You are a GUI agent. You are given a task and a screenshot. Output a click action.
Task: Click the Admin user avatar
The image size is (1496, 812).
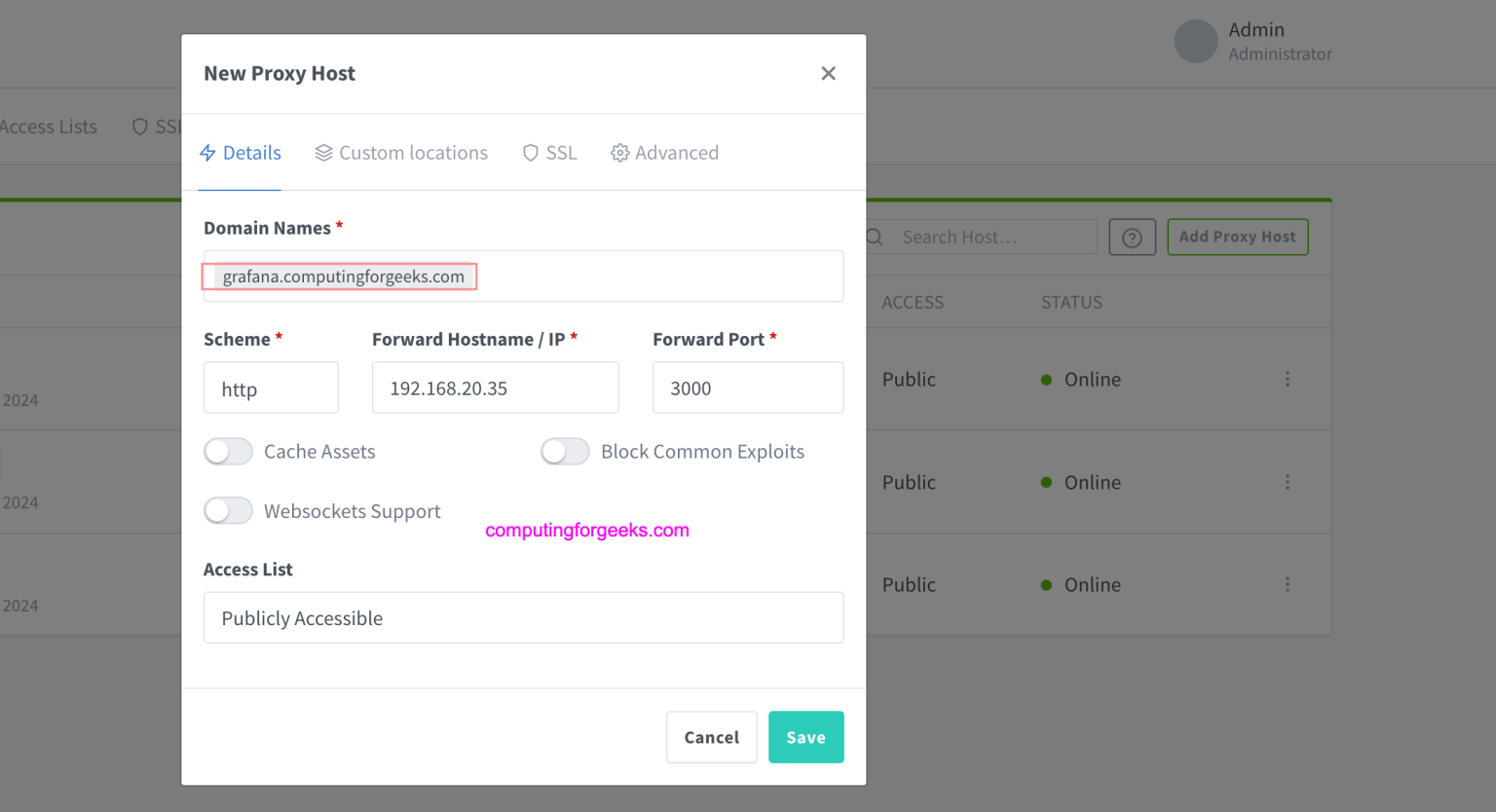[1196, 42]
